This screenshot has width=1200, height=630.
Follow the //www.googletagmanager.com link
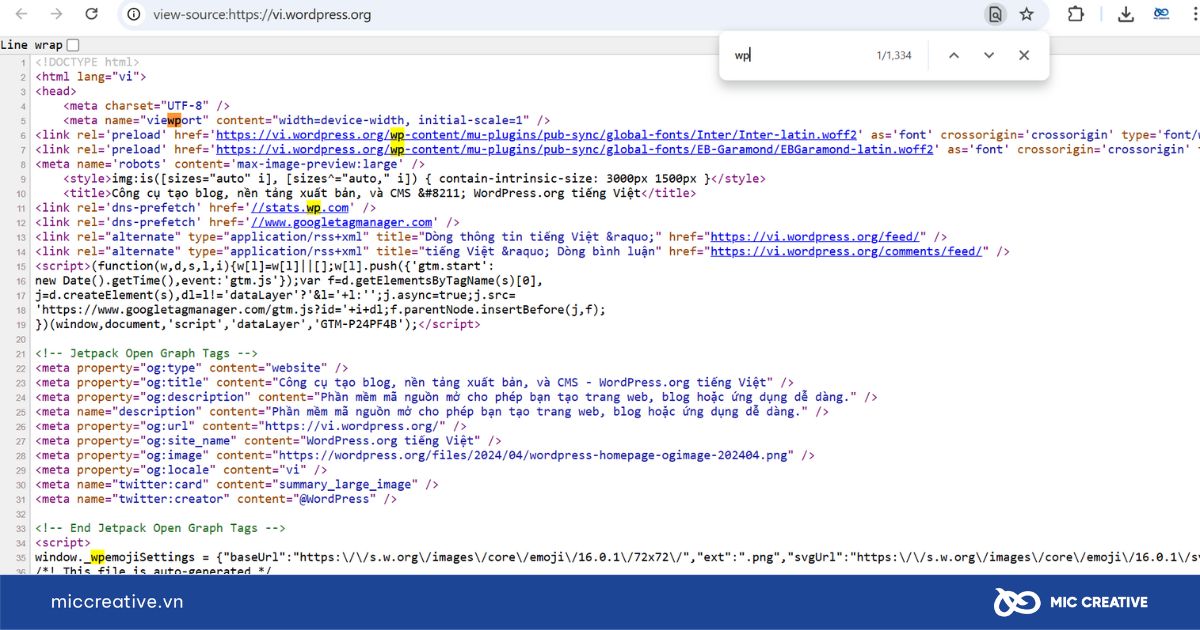(x=341, y=222)
